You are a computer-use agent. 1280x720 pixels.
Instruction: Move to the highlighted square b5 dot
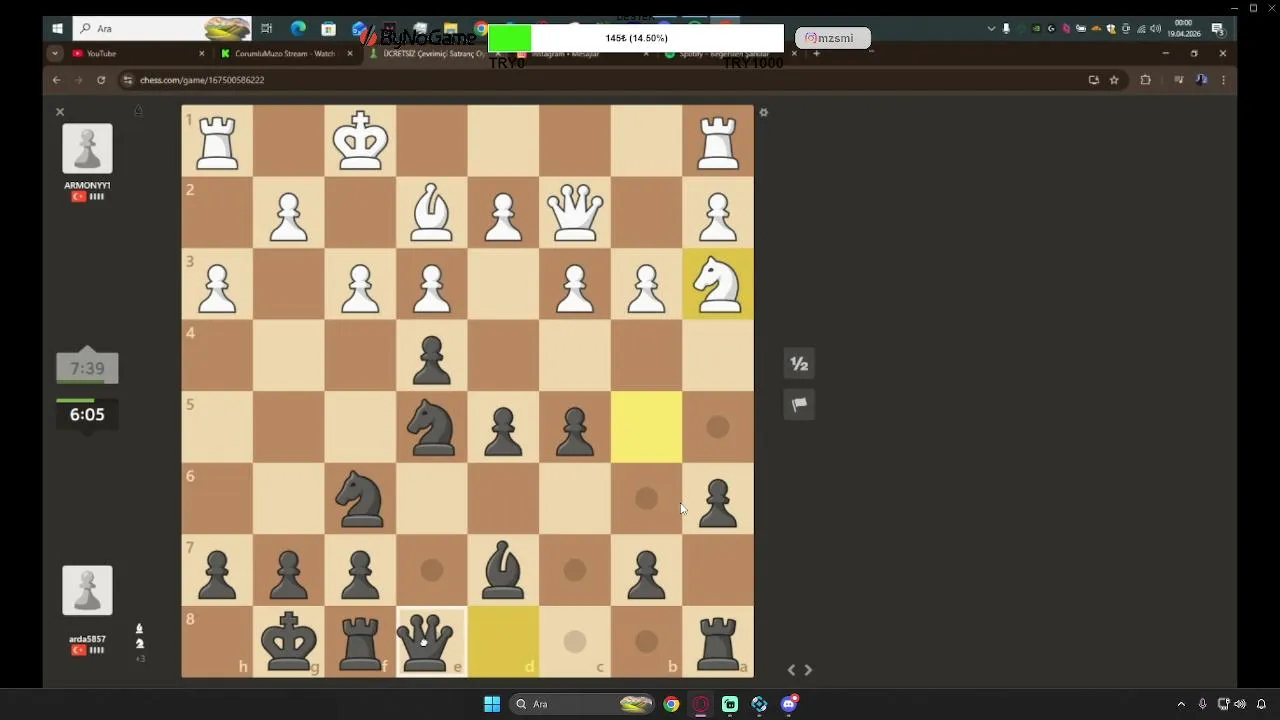click(x=646, y=427)
